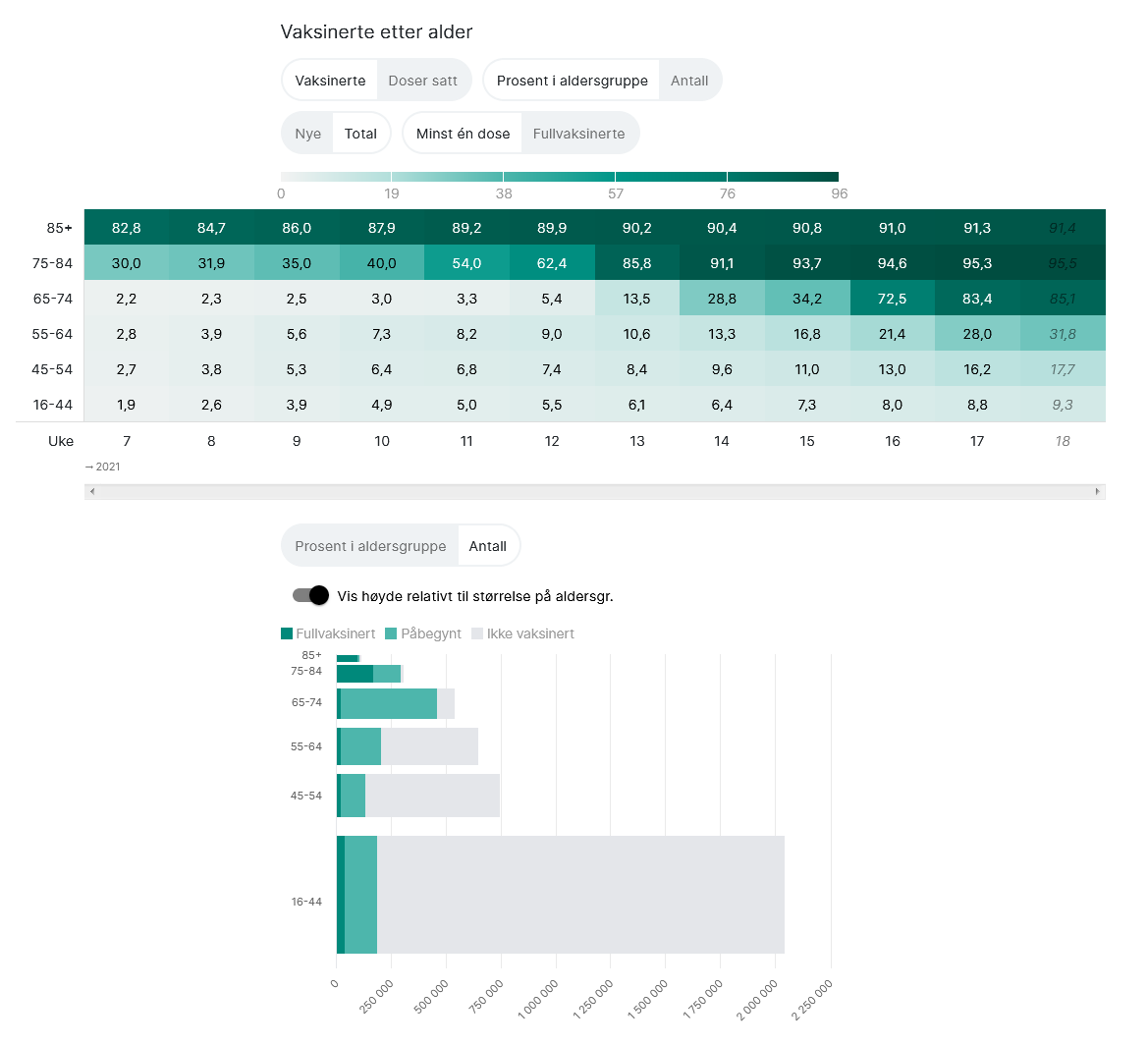The height and width of the screenshot is (1045, 1148).
Task: Select the Vaksinerte tab
Action: tap(330, 81)
